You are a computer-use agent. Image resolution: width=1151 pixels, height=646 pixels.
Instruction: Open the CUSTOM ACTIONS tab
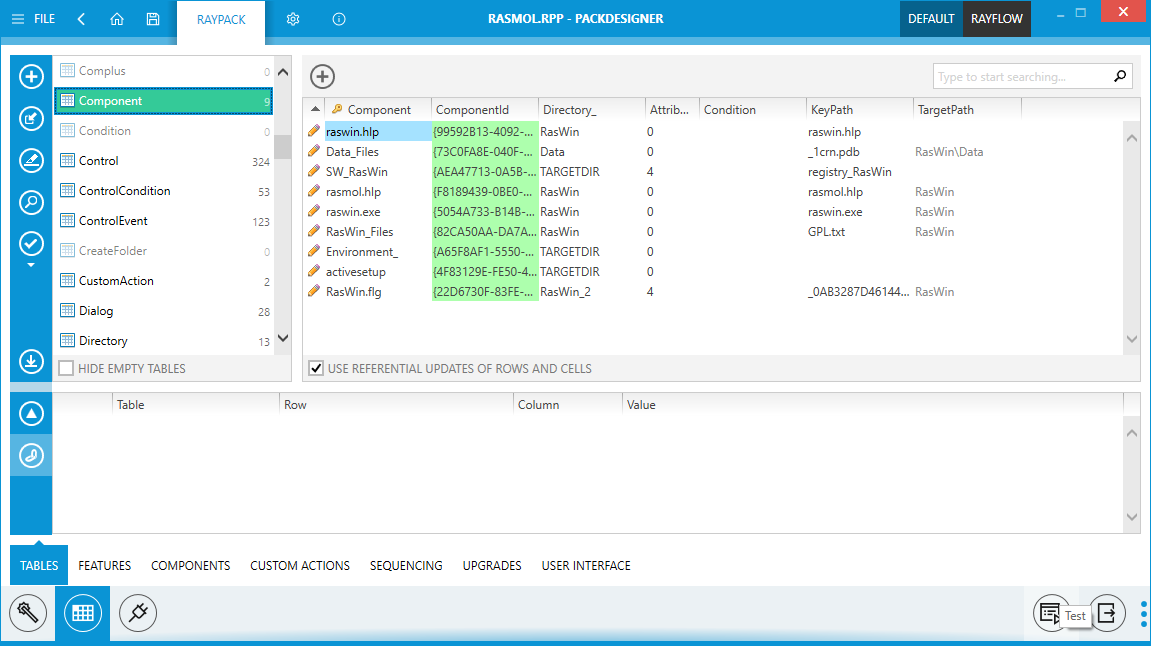click(300, 566)
